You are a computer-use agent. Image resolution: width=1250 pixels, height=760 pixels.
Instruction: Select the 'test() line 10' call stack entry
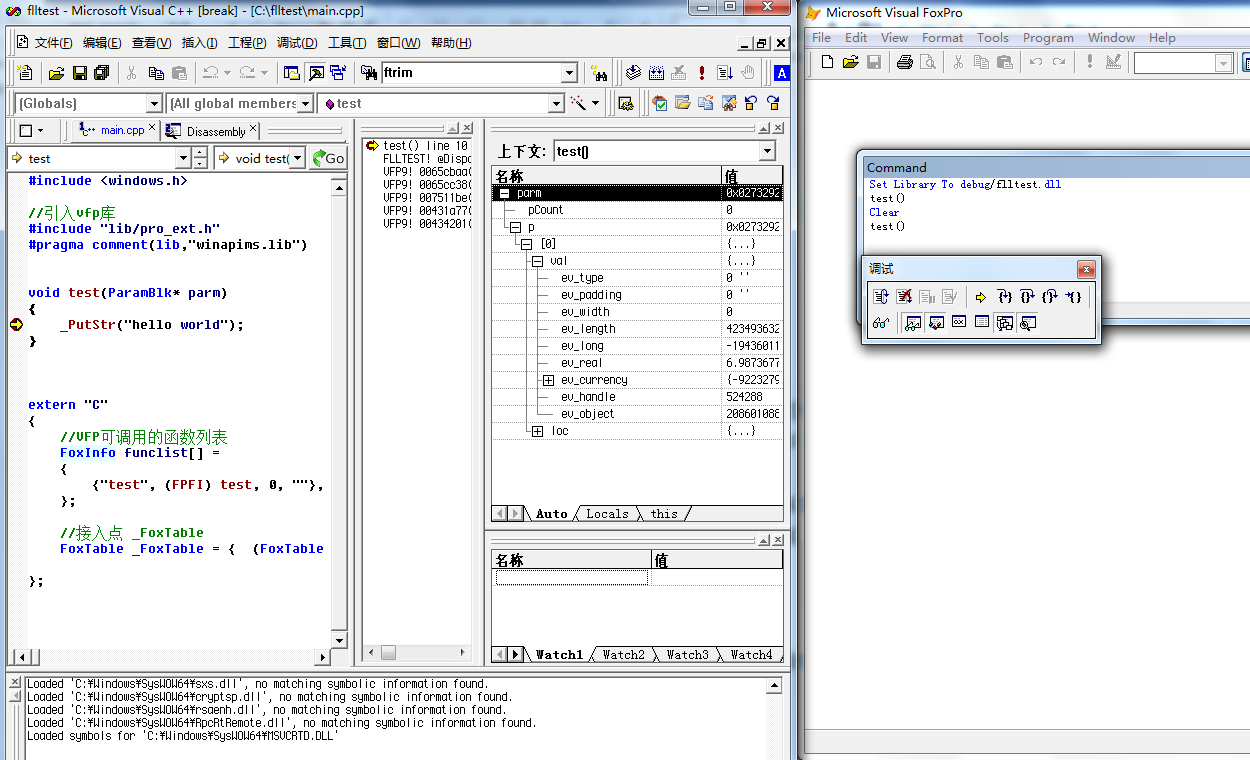(425, 146)
